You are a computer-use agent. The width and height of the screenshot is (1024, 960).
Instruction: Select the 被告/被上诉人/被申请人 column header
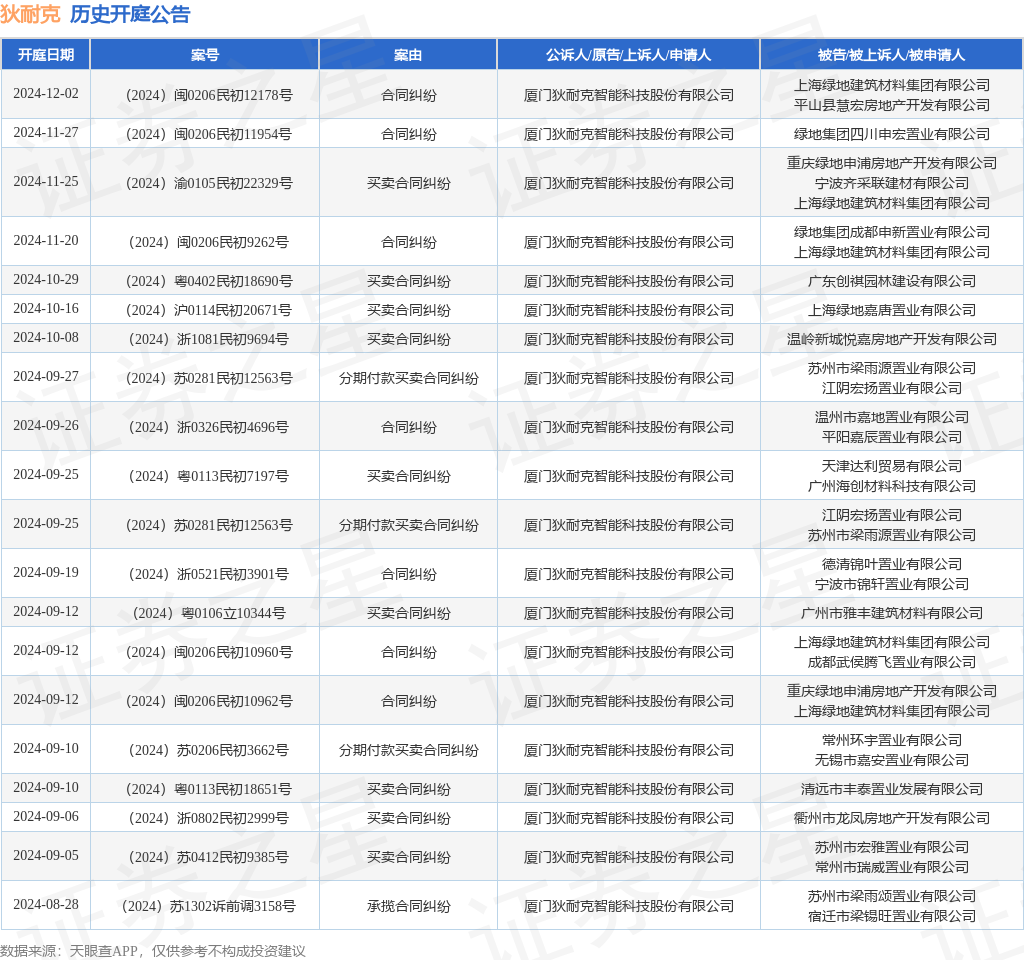tap(891, 55)
